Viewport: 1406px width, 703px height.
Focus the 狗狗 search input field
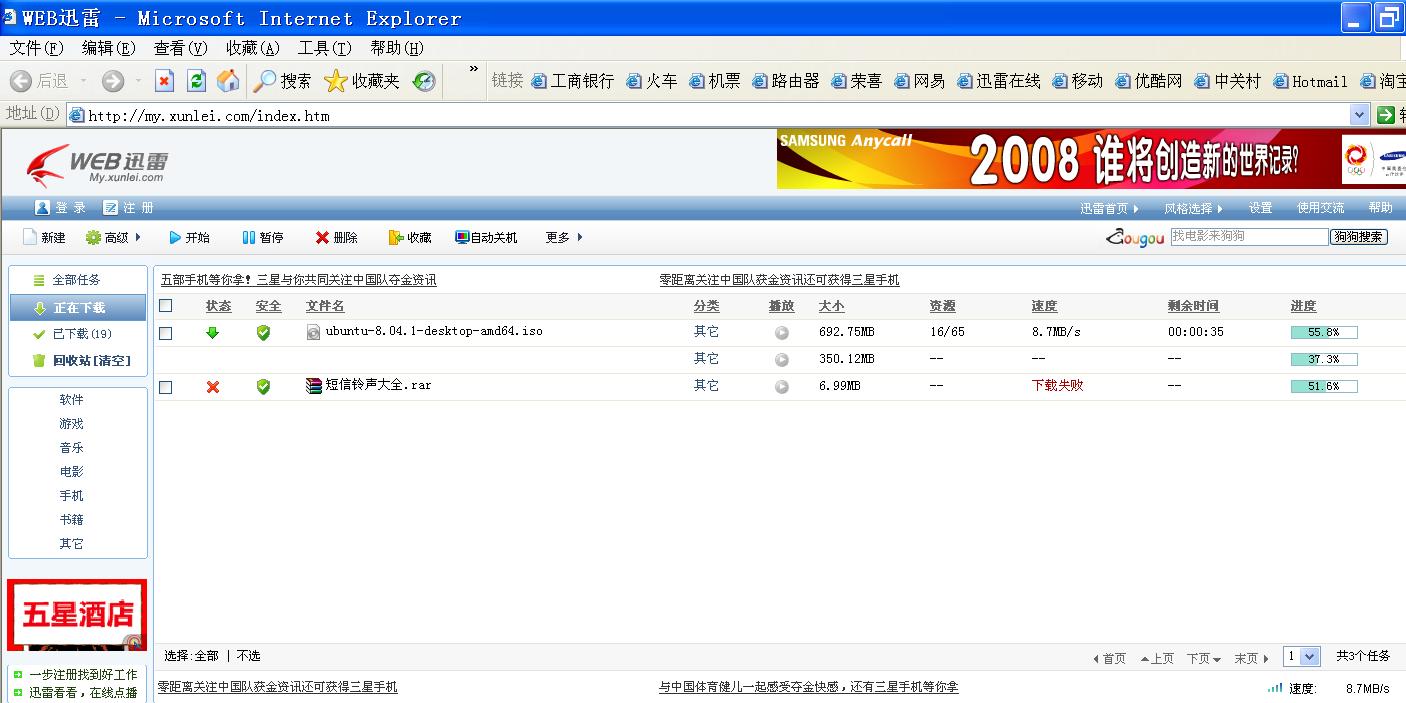(1249, 237)
